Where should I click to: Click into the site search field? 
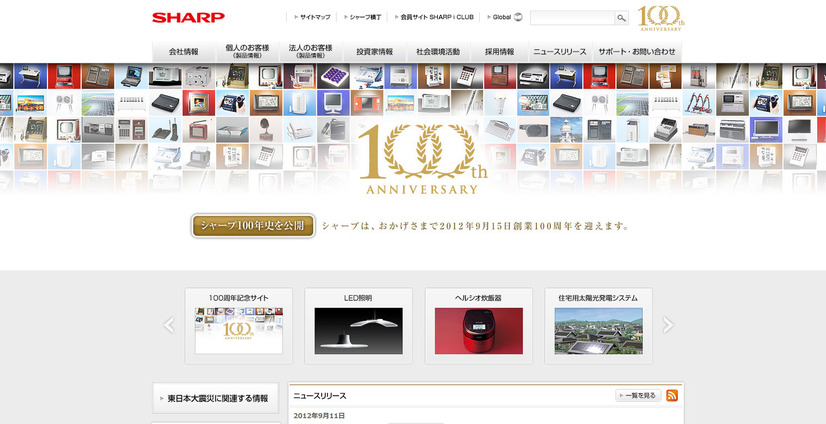[x=573, y=18]
